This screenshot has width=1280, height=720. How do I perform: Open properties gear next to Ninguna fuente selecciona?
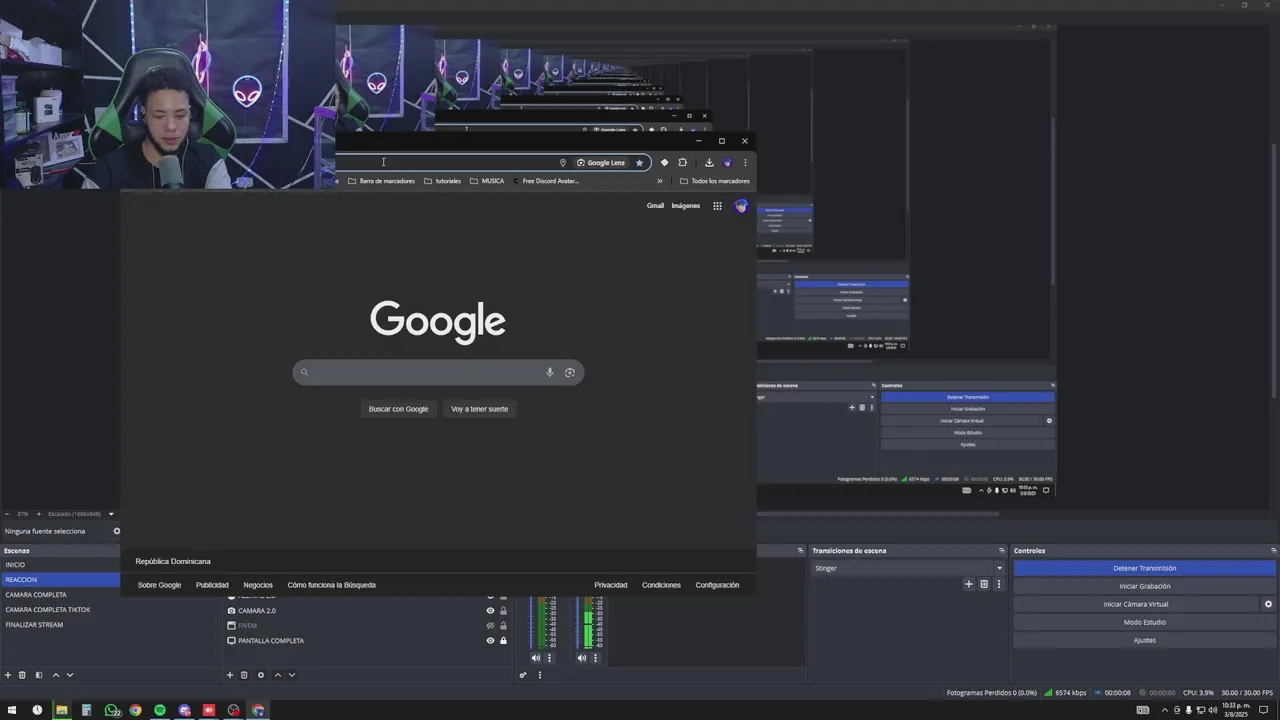116,531
